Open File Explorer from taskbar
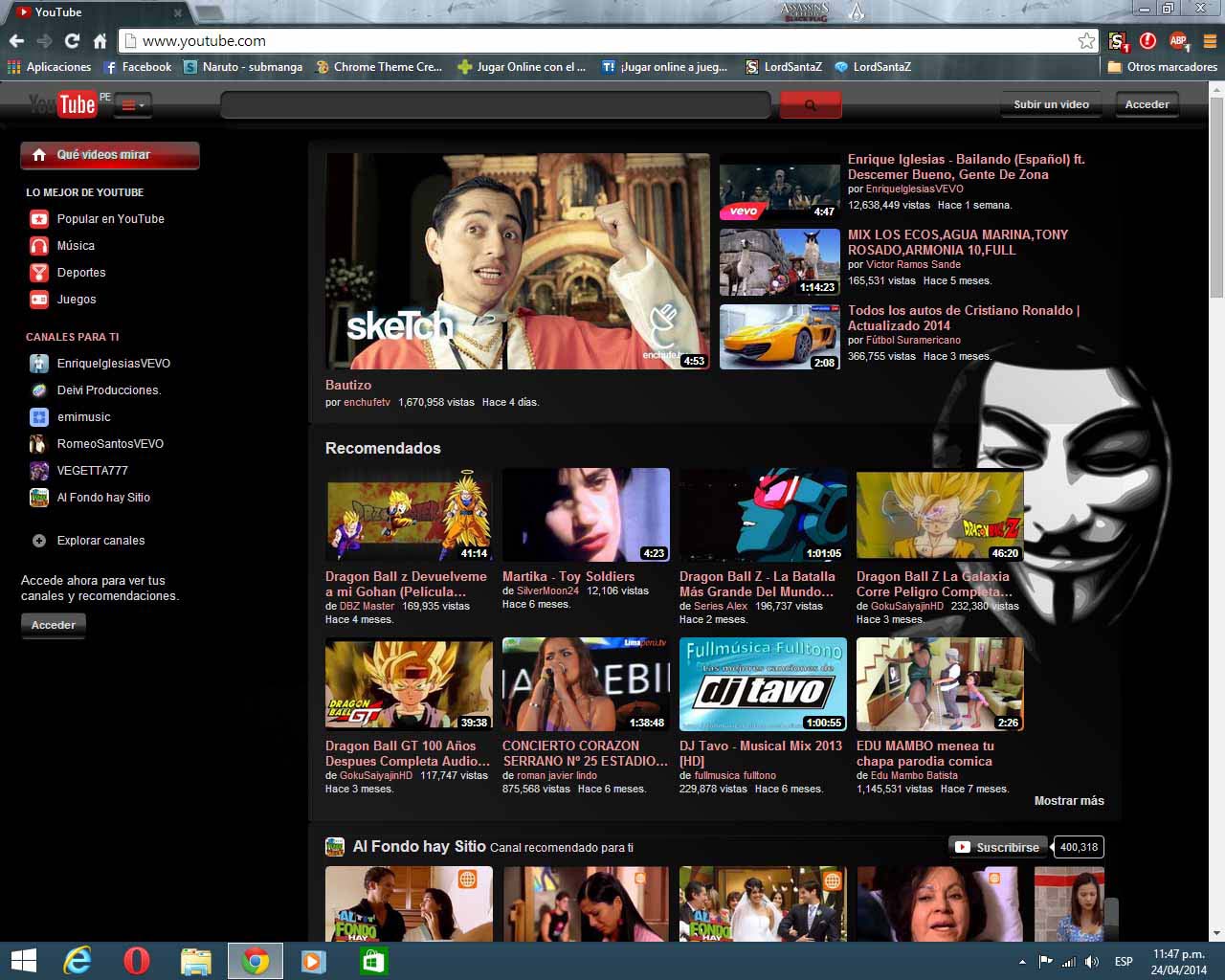 tap(196, 961)
